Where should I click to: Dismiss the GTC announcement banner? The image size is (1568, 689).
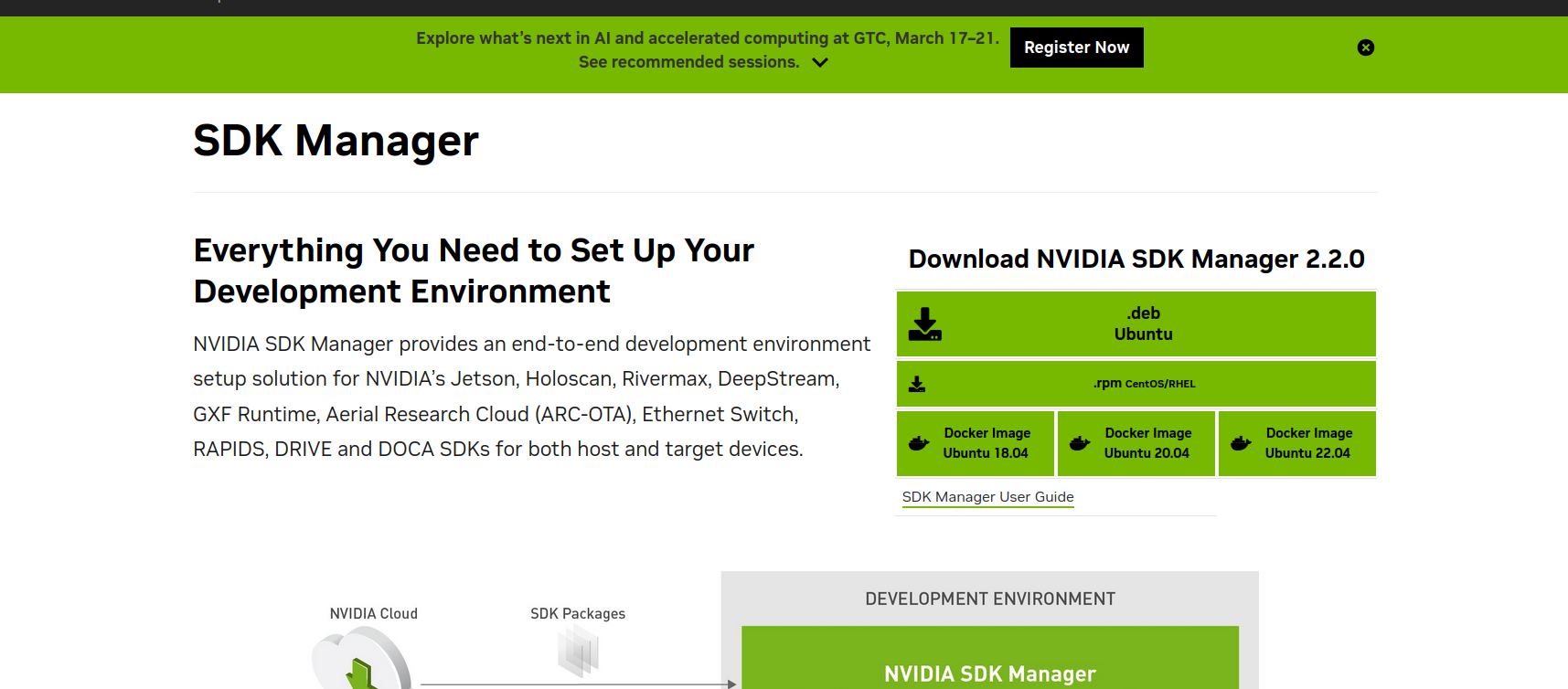pyautogui.click(x=1366, y=48)
